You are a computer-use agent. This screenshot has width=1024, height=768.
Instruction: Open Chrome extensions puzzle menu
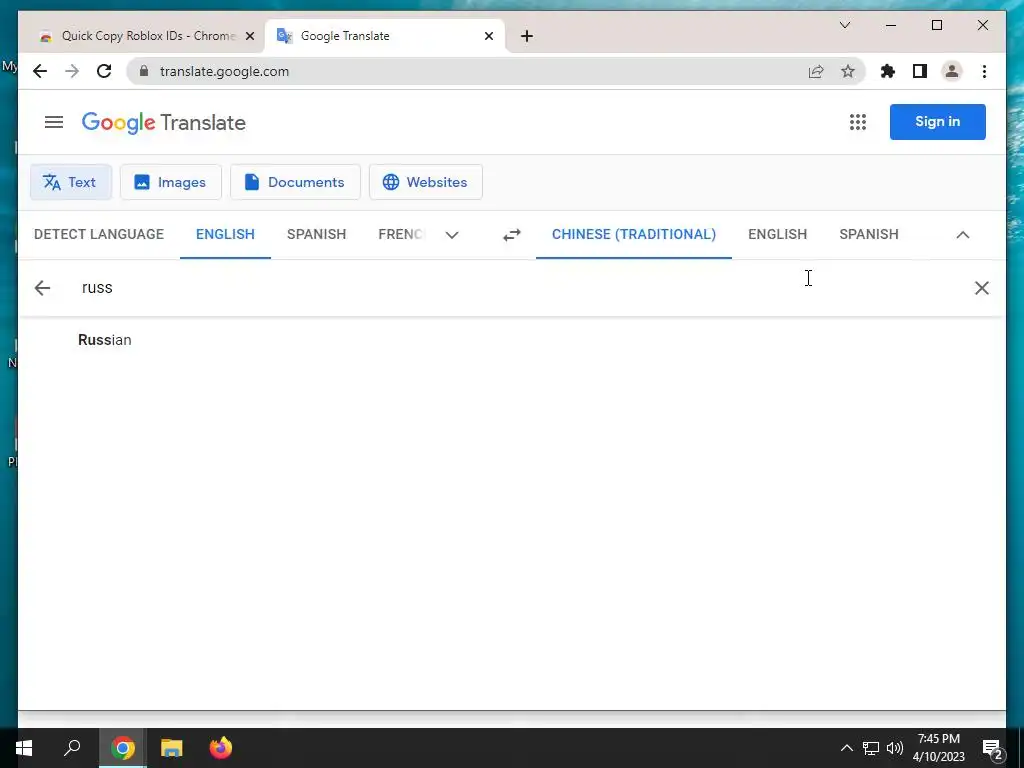[888, 71]
